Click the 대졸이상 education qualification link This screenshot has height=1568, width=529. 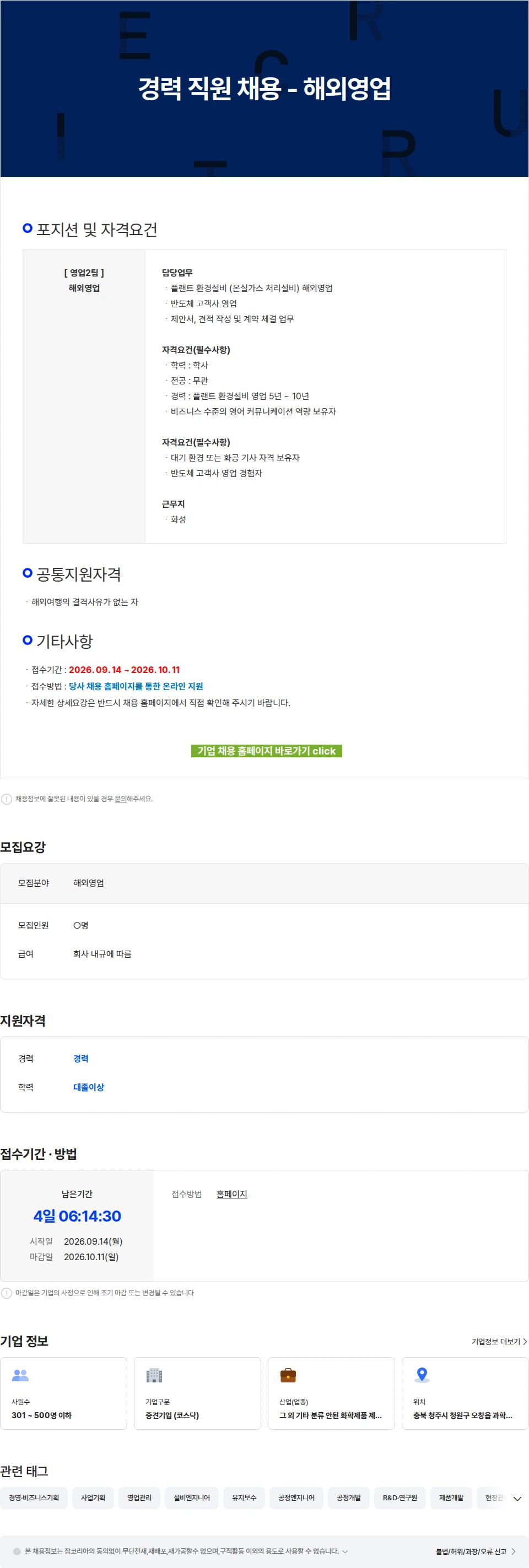88,1087
